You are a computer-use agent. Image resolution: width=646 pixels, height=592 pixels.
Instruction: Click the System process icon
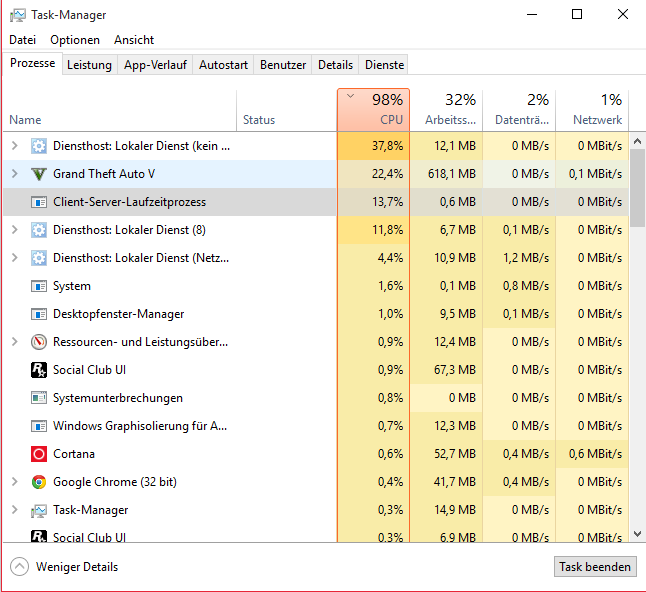click(x=39, y=286)
